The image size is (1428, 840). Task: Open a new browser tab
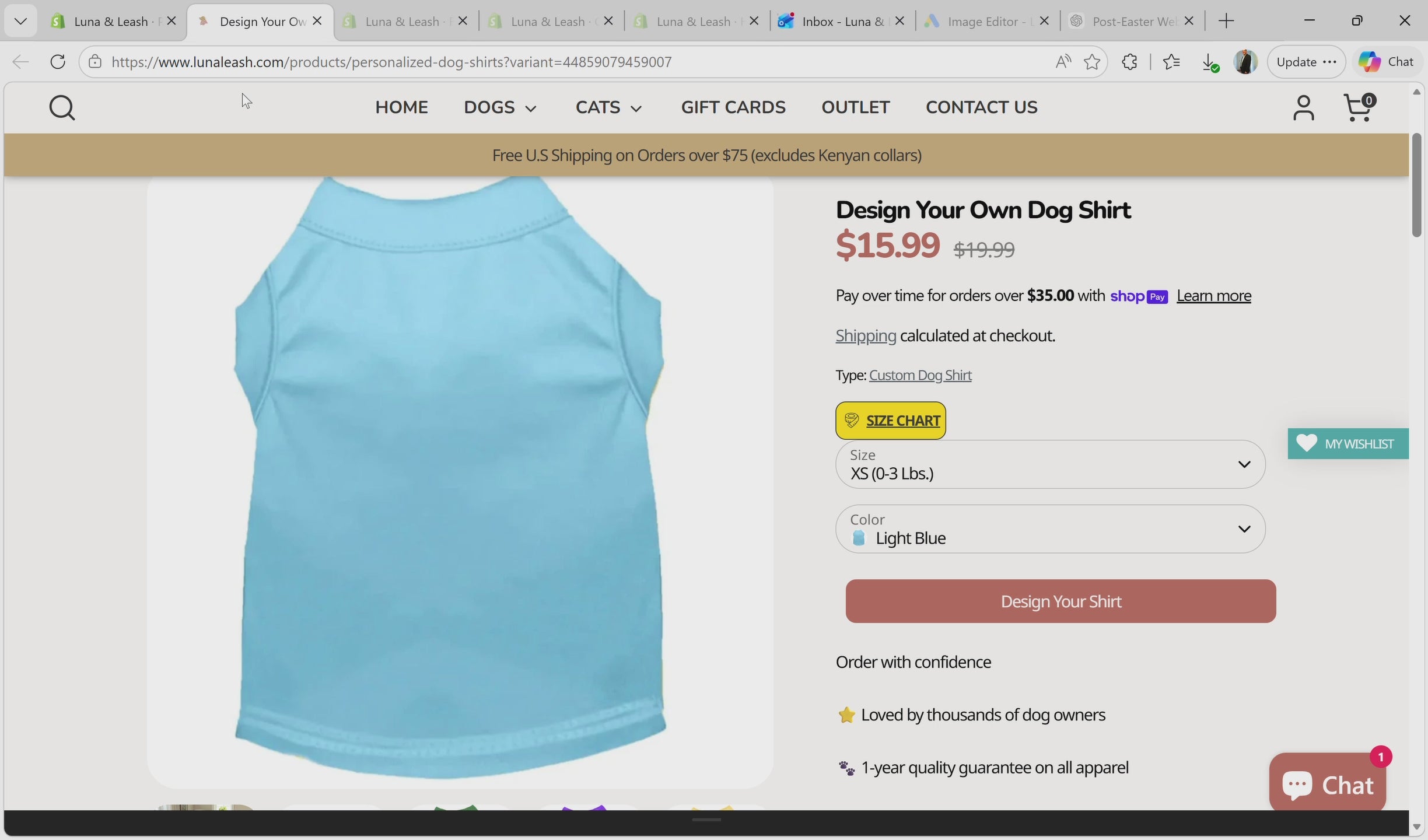click(x=1226, y=22)
